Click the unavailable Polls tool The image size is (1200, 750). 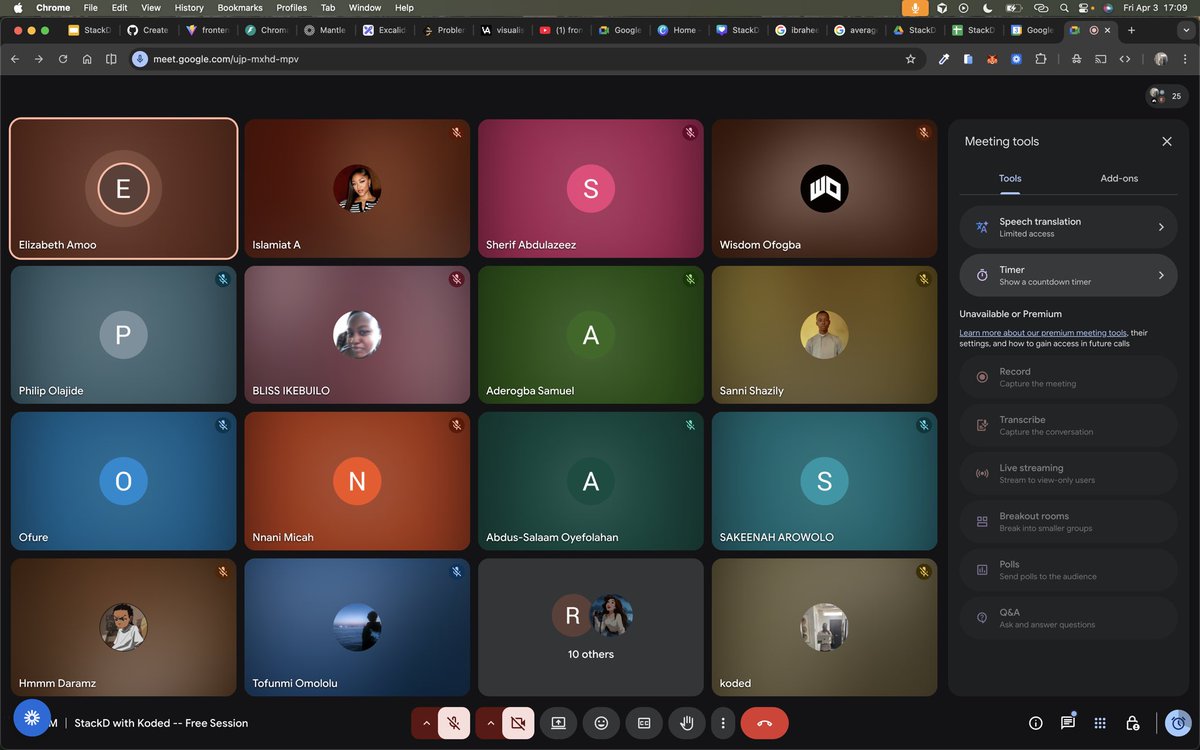click(x=1068, y=569)
